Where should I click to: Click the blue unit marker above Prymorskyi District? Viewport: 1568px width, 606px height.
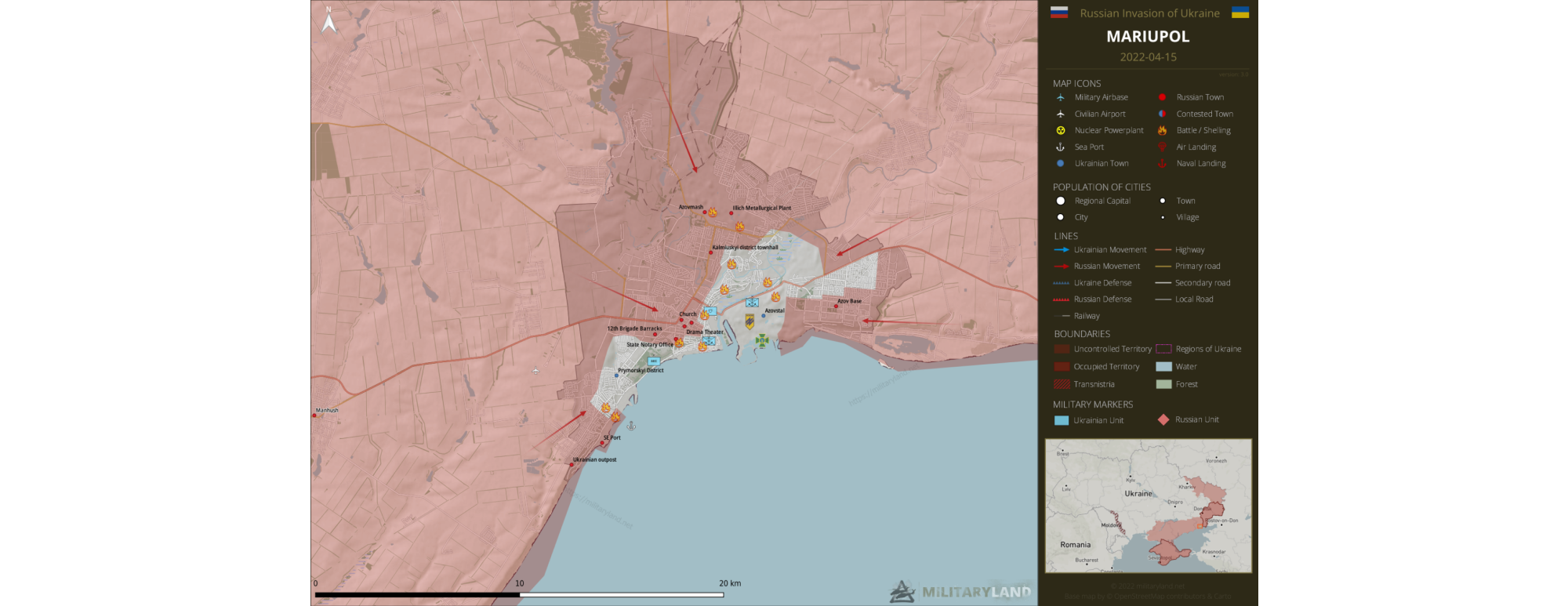pyautogui.click(x=654, y=361)
